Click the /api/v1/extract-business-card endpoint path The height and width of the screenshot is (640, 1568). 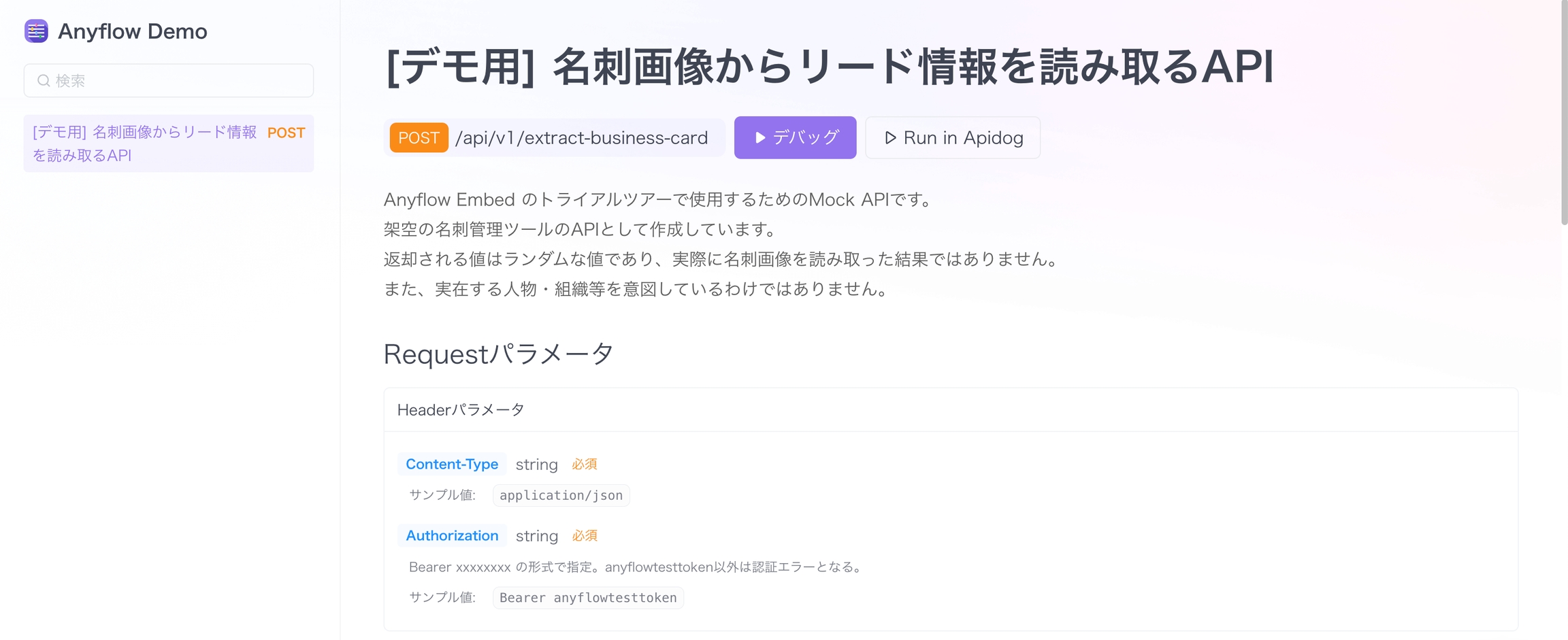[581, 138]
